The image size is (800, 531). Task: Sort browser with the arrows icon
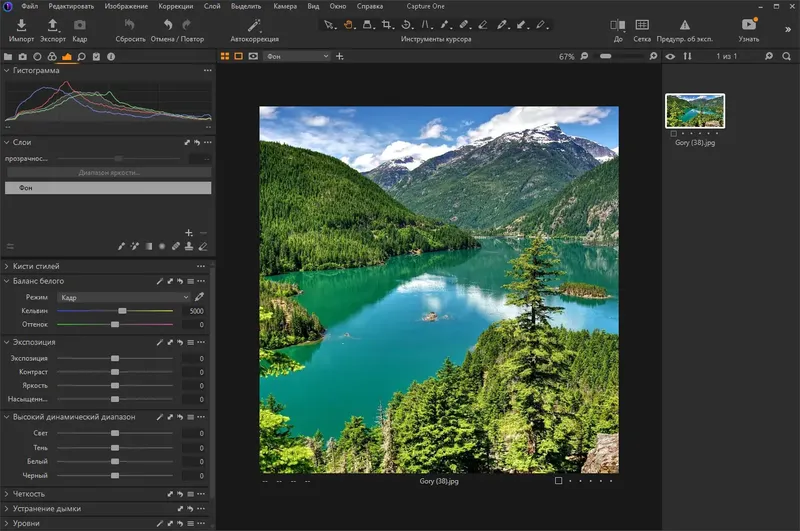[687, 56]
